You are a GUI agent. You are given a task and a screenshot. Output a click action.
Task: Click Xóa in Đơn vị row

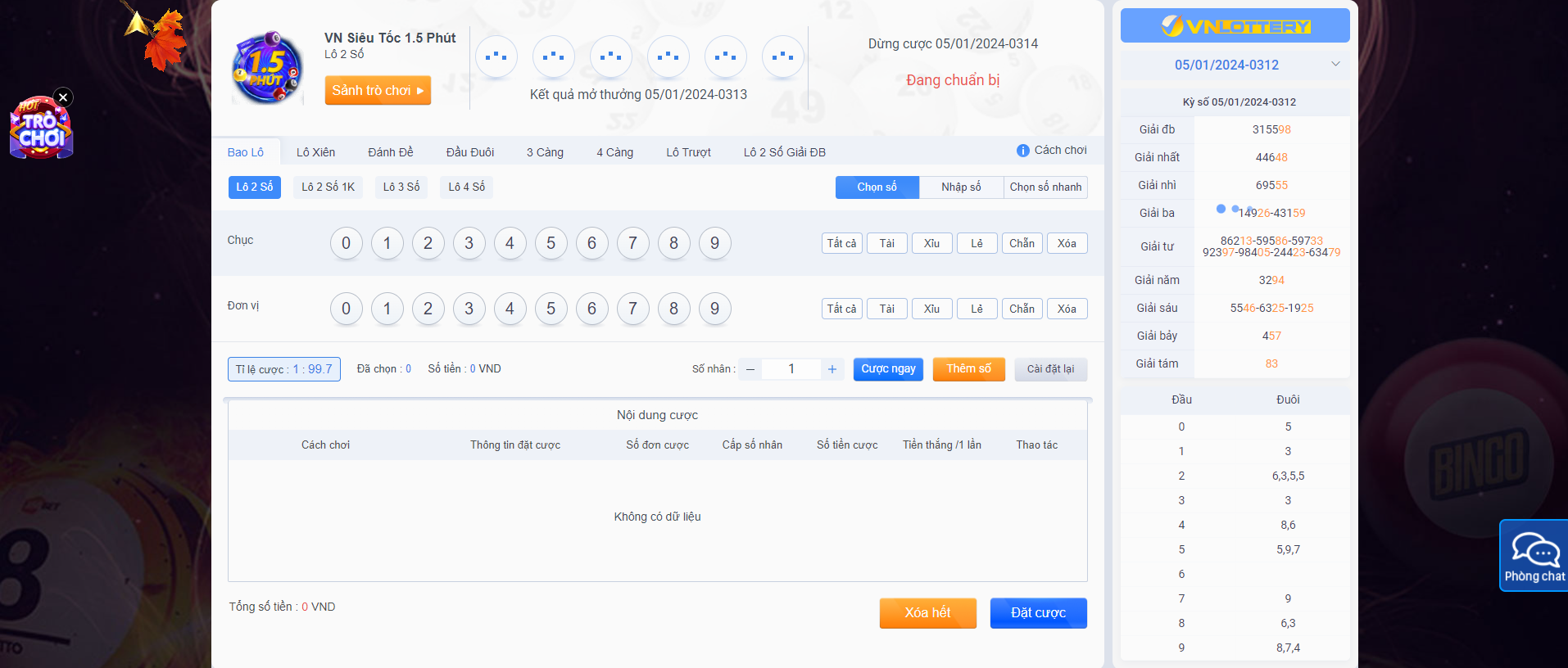(x=1067, y=309)
